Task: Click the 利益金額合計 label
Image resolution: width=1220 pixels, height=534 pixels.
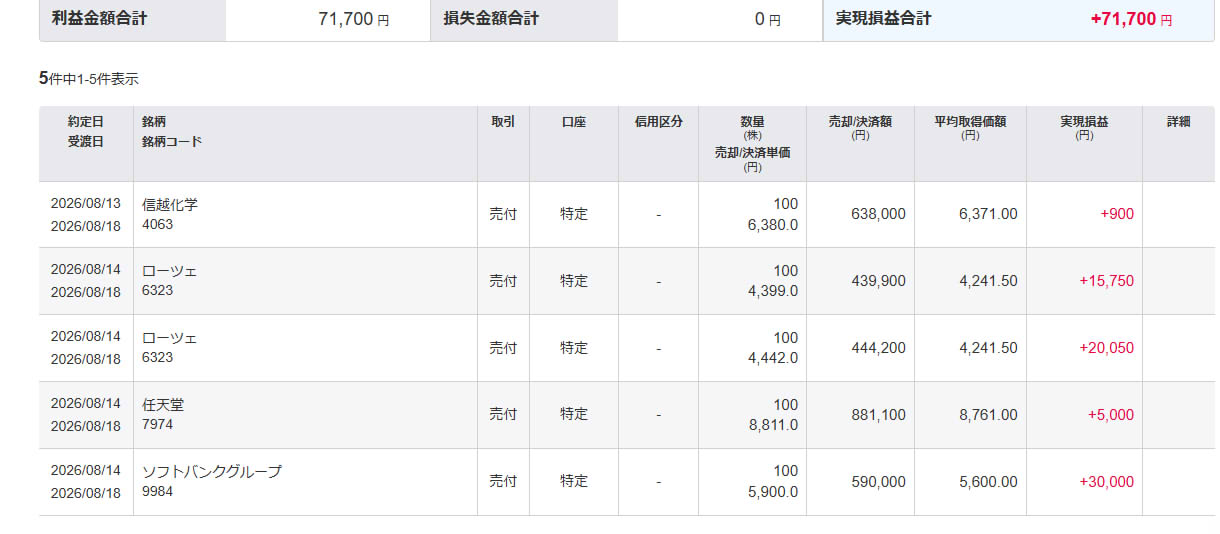Action: point(99,18)
